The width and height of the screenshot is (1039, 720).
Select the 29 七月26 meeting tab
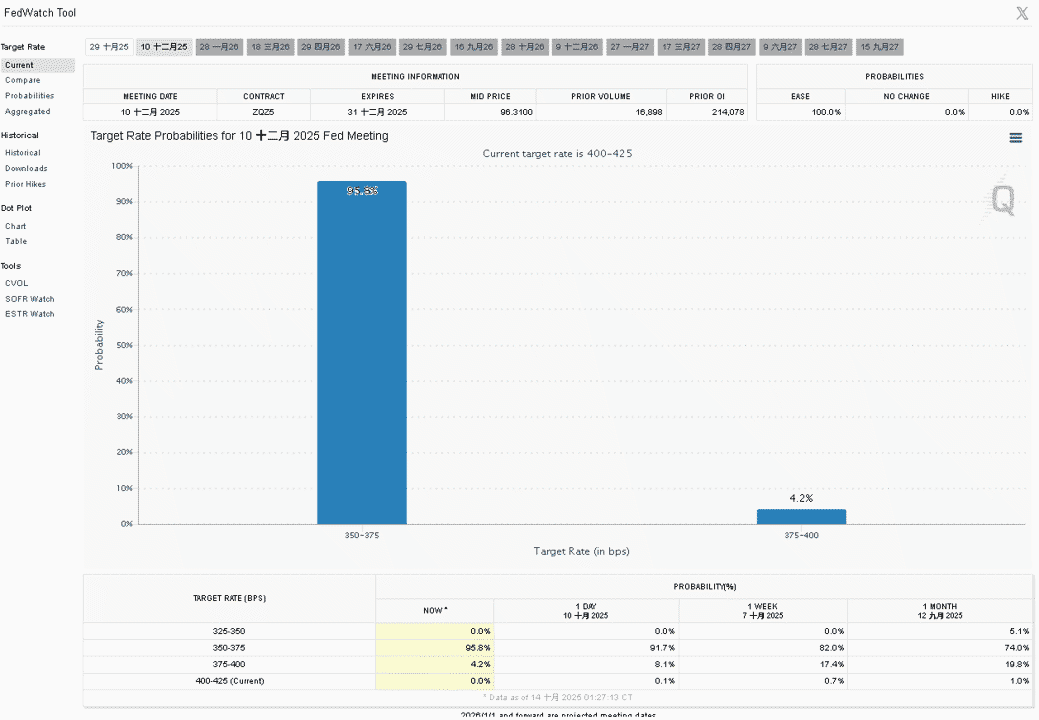(423, 47)
